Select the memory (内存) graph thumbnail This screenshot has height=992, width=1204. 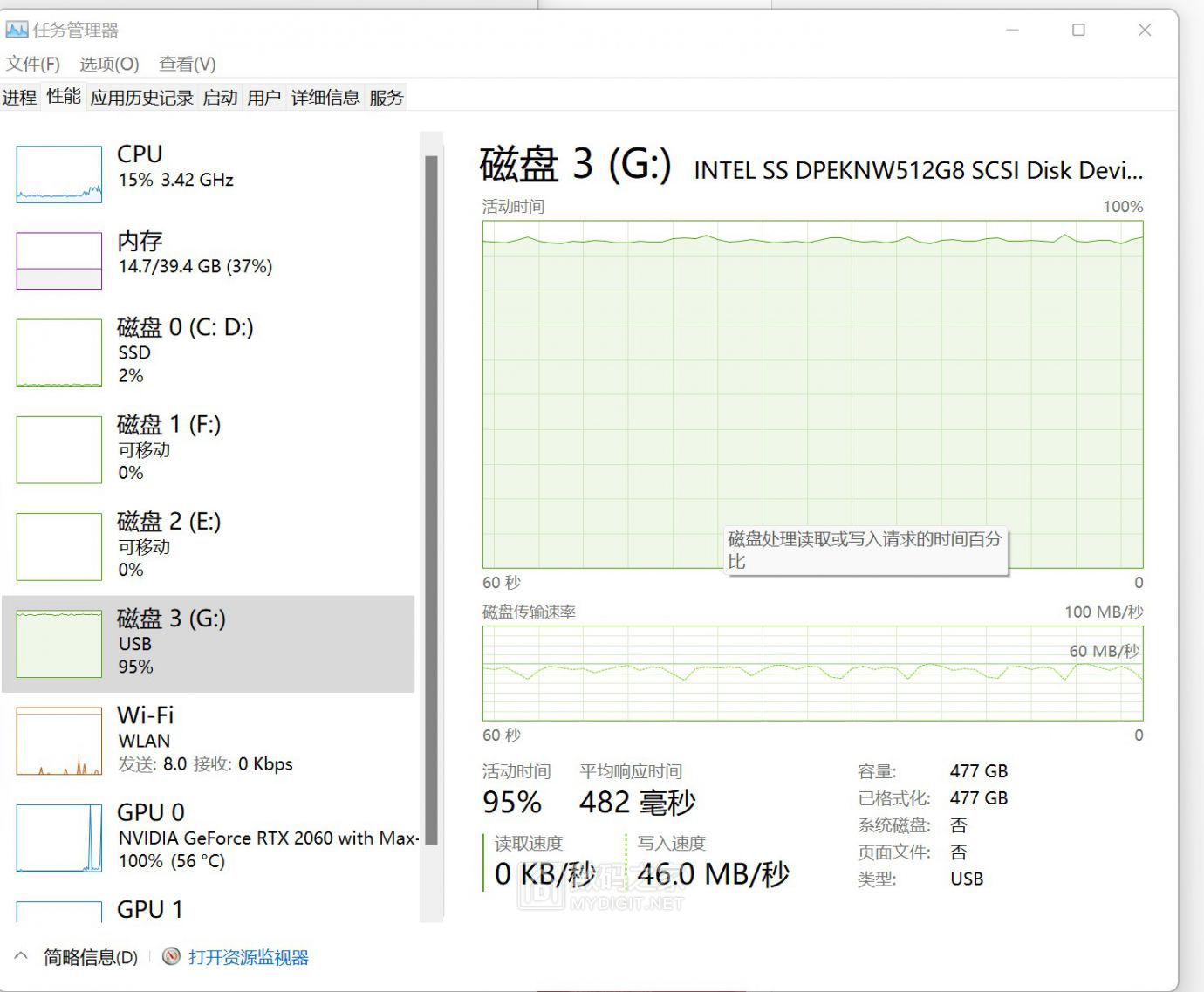pyautogui.click(x=59, y=261)
